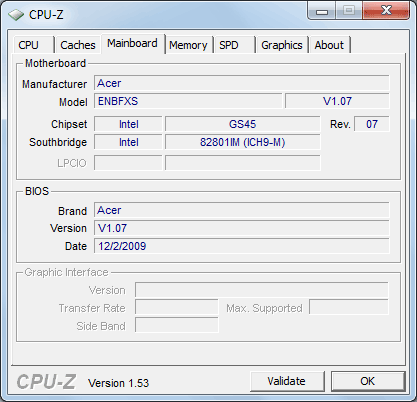Click the Southbridge 82801IM (ICH9-M) field
This screenshot has height=402, width=417.
click(x=242, y=142)
